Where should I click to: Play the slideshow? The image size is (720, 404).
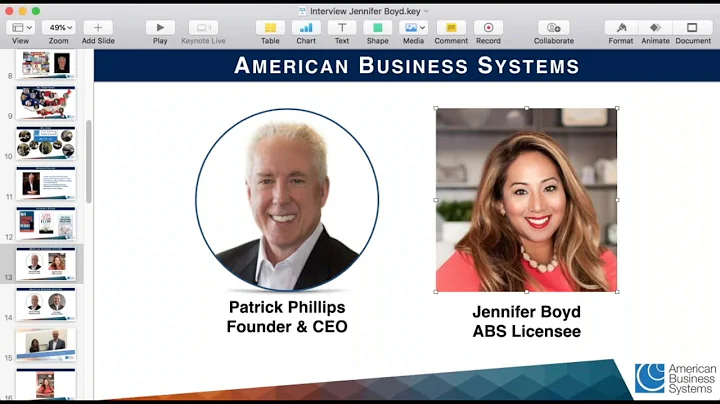[160, 28]
